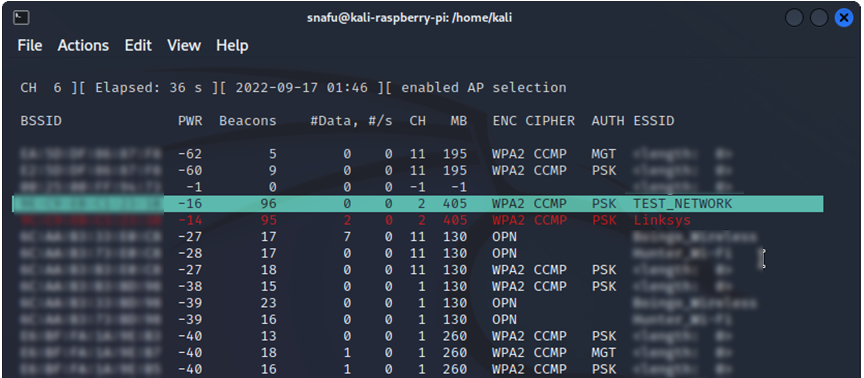Image resolution: width=864 pixels, height=378 pixels.
Task: Click the CIPHER column header
Action: click(550, 121)
